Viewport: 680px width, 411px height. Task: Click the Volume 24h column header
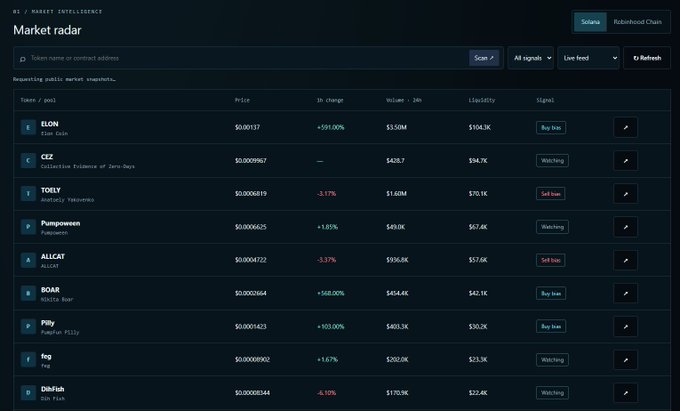click(404, 100)
